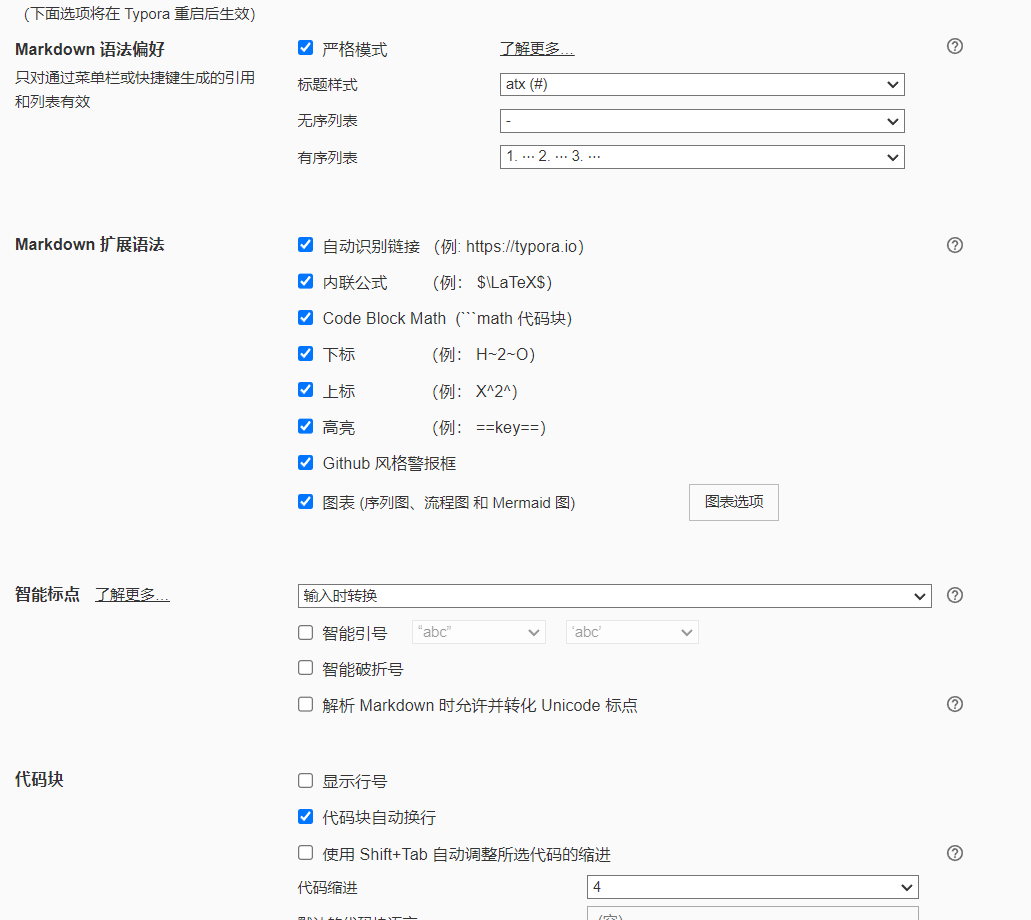Toggle 高亮 checkbox
The width and height of the screenshot is (1031, 920).
pyautogui.click(x=305, y=426)
